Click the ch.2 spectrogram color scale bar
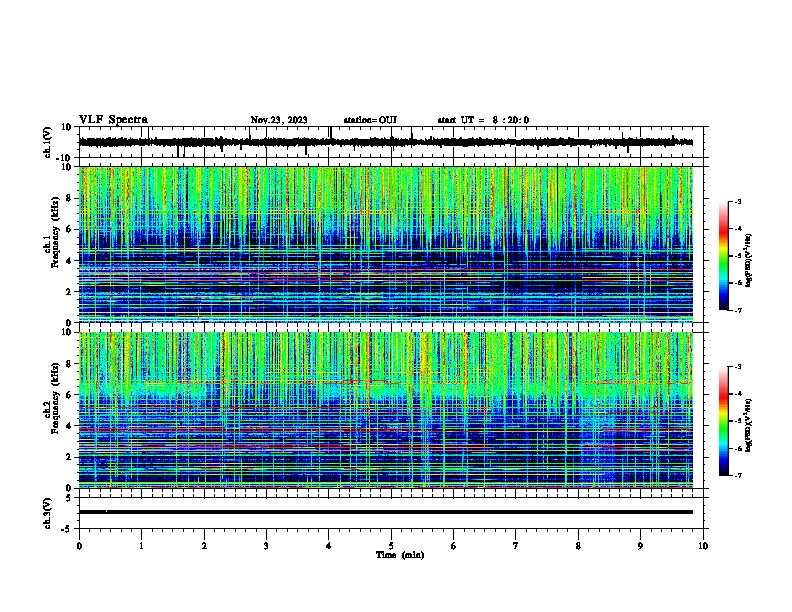This screenshot has height=612, width=792. (x=724, y=421)
